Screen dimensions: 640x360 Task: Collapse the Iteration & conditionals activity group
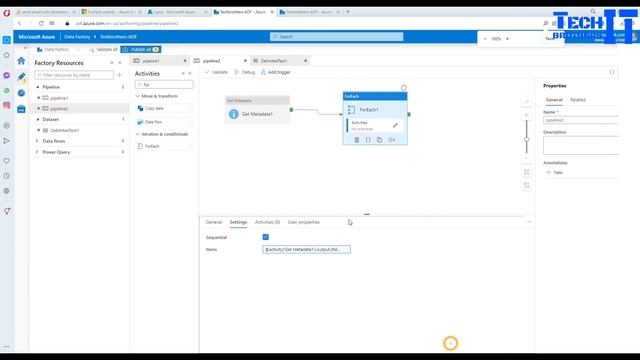coord(138,134)
